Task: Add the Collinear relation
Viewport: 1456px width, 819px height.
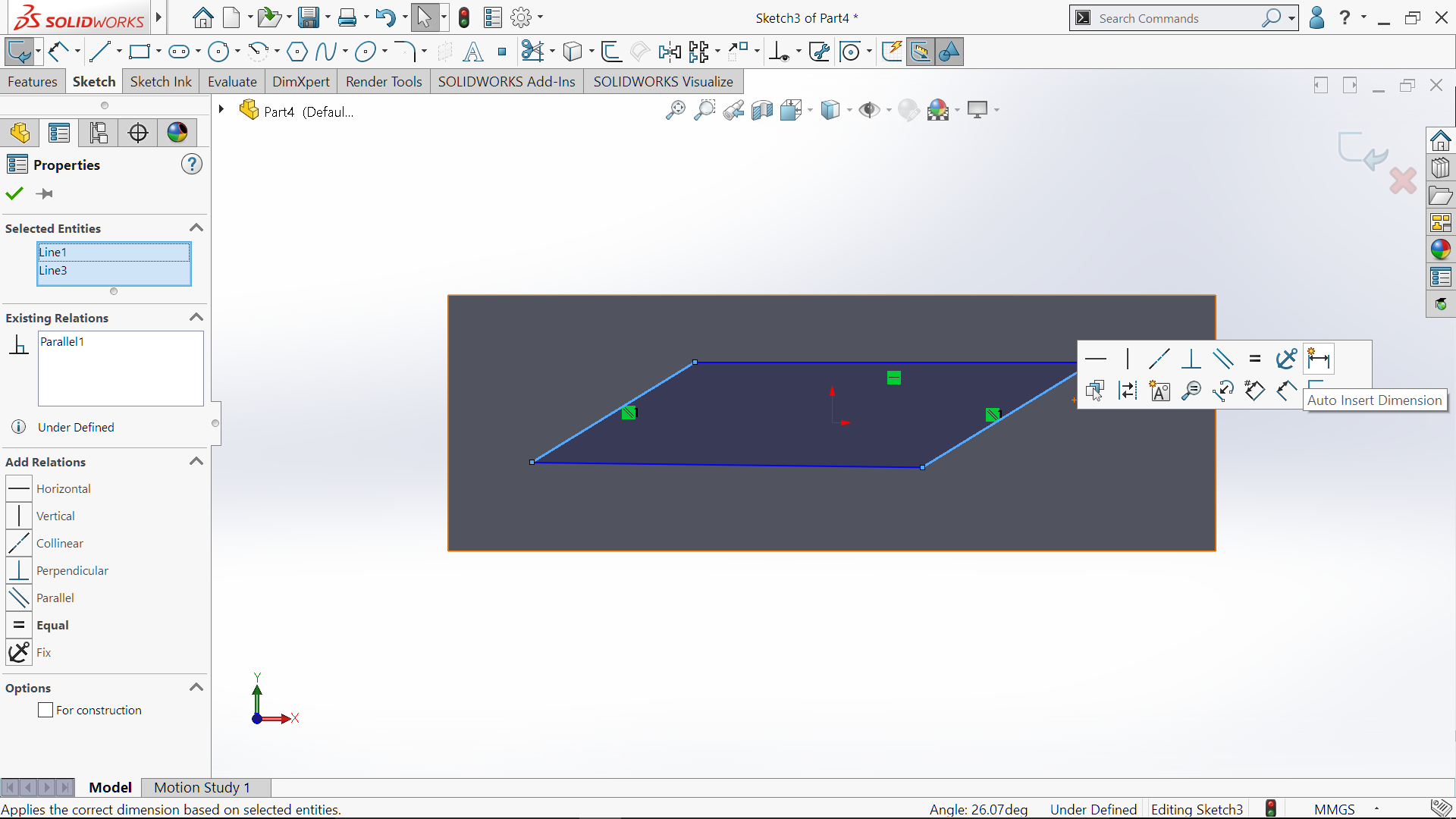Action: click(x=59, y=543)
